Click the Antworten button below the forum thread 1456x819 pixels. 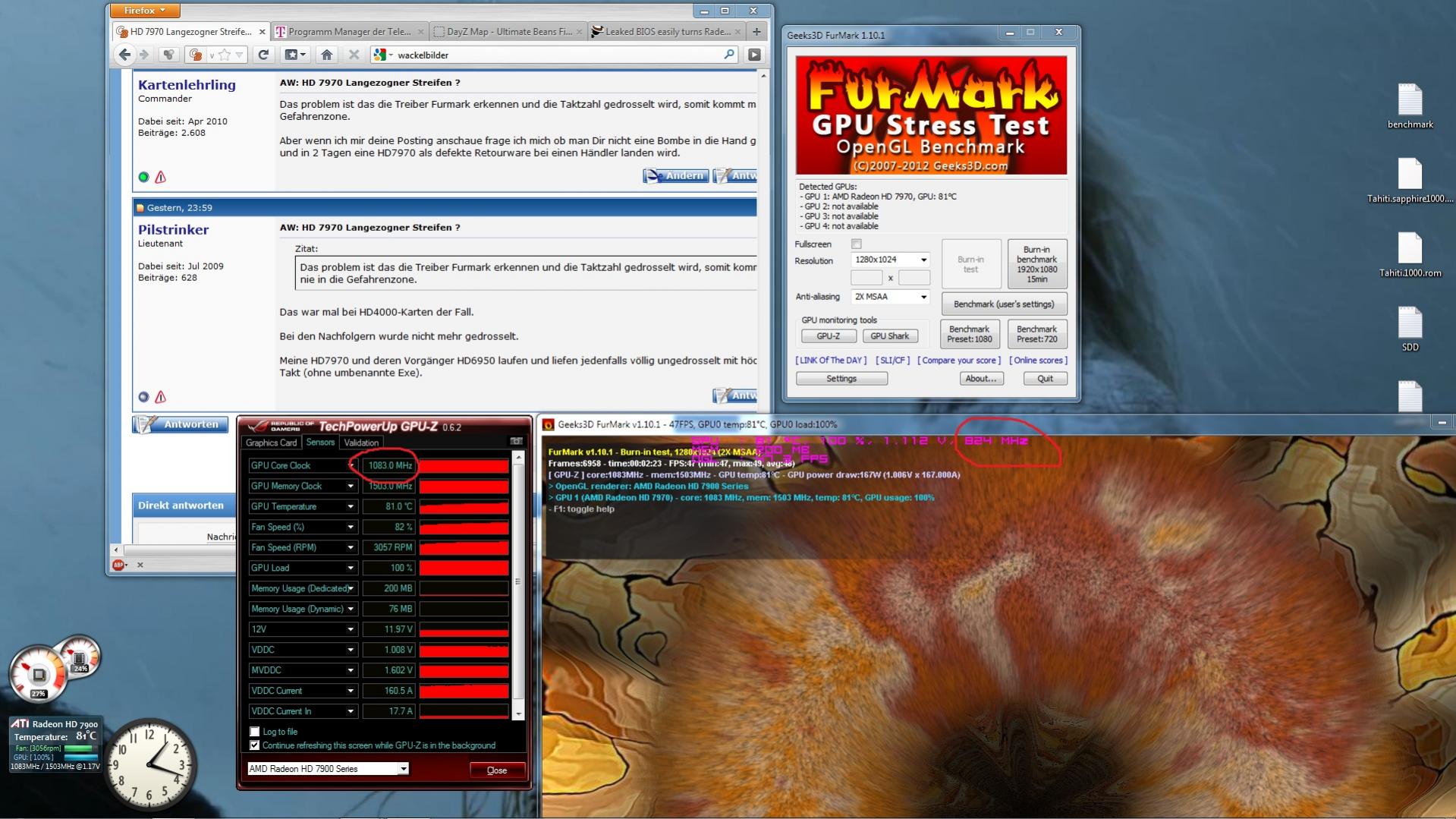tap(181, 424)
